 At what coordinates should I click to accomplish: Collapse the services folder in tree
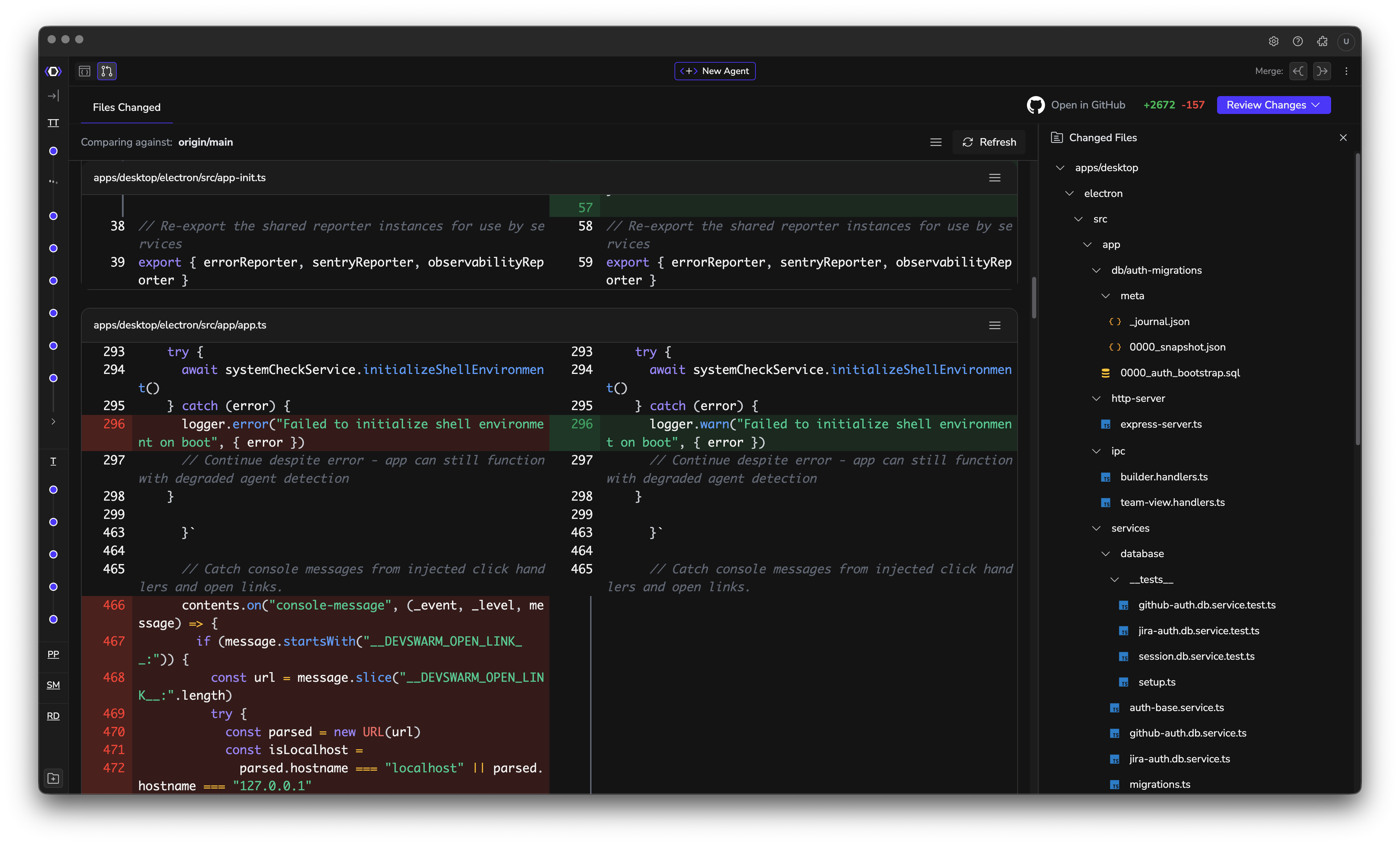1096,528
